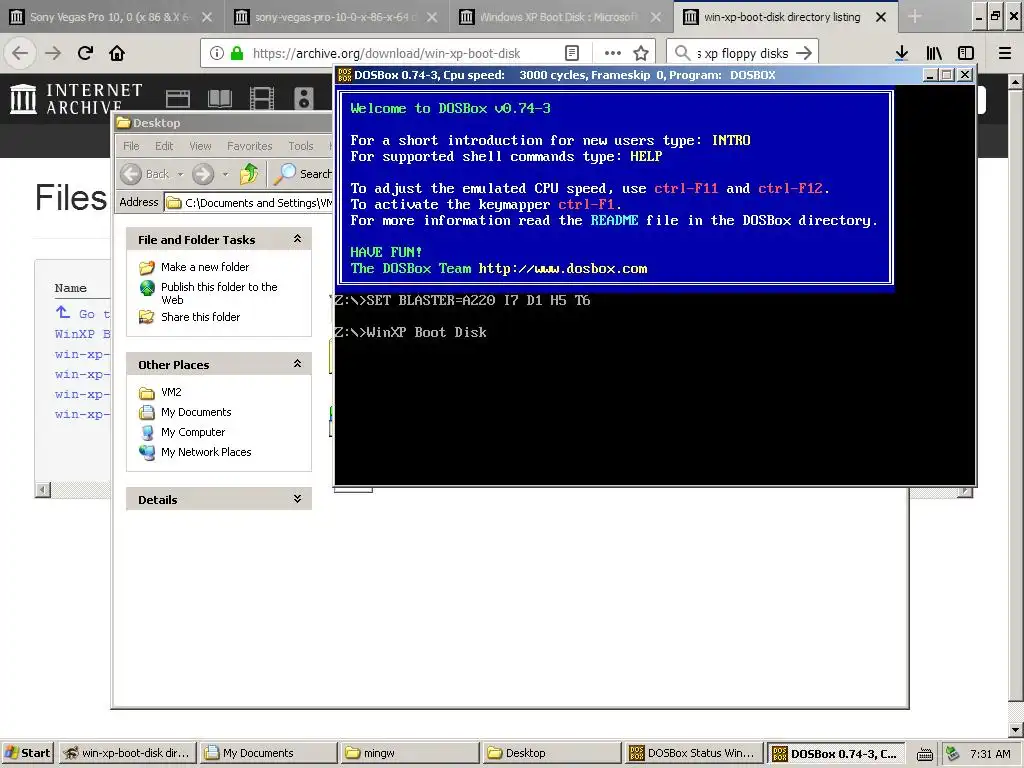Open the Explorer View menu
This screenshot has height=768, width=1024.
[x=200, y=146]
